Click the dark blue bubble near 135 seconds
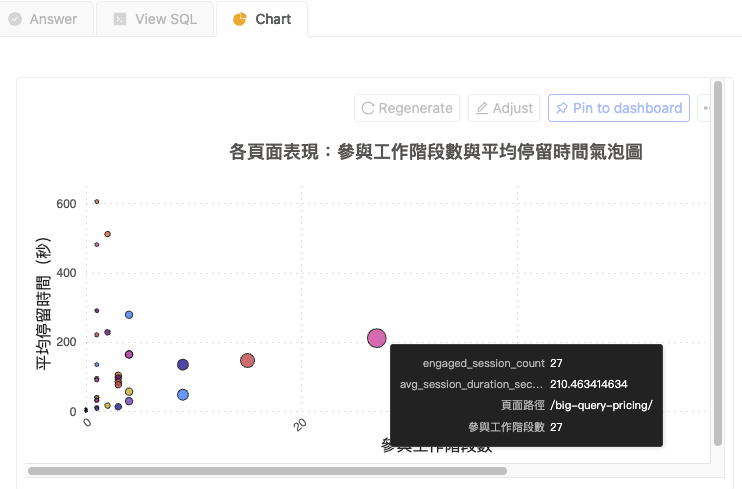Image resolution: width=742 pixels, height=489 pixels. pyautogui.click(x=183, y=365)
